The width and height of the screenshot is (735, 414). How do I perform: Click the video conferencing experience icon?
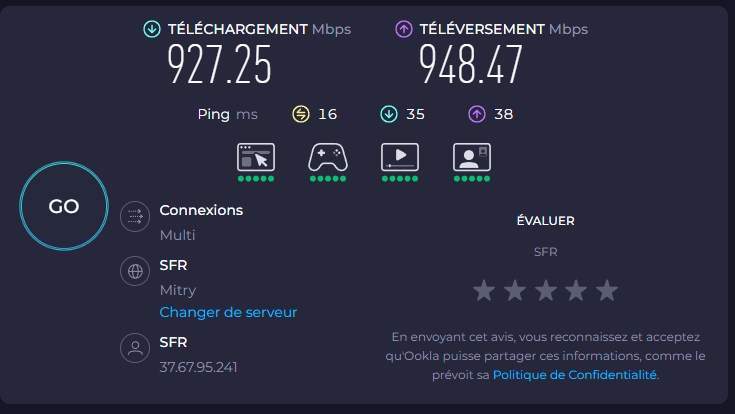[x=472, y=157]
